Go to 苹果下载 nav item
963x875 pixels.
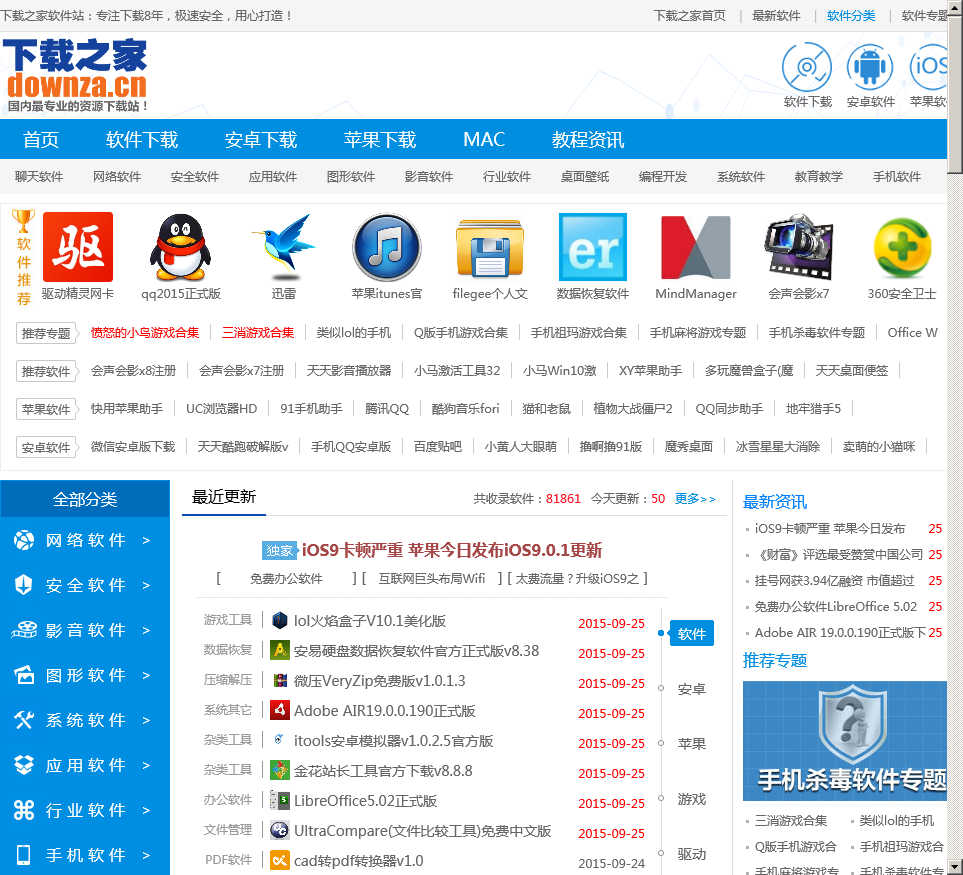(380, 139)
